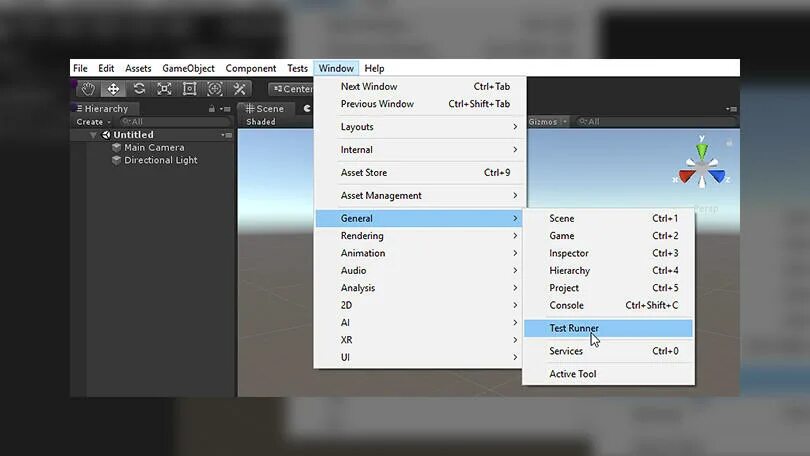Open the Help menu
810x456 pixels.
pos(374,68)
